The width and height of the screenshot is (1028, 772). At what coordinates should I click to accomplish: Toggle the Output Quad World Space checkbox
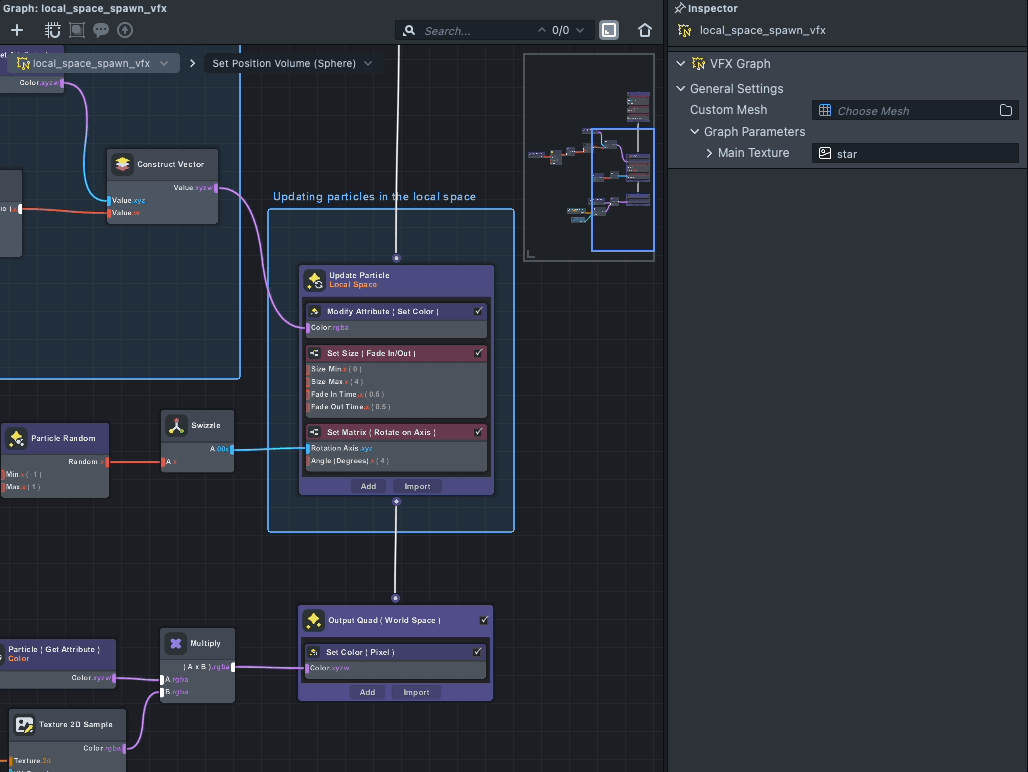[484, 620]
